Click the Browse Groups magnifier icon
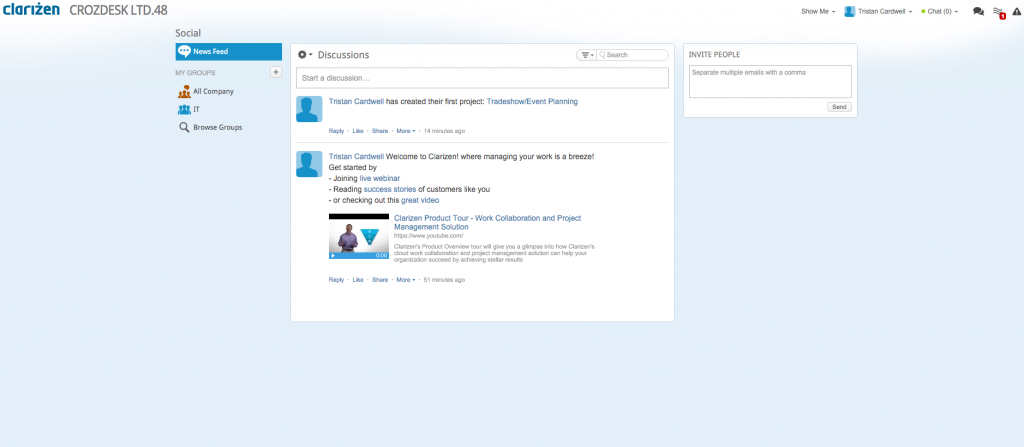 tap(184, 127)
